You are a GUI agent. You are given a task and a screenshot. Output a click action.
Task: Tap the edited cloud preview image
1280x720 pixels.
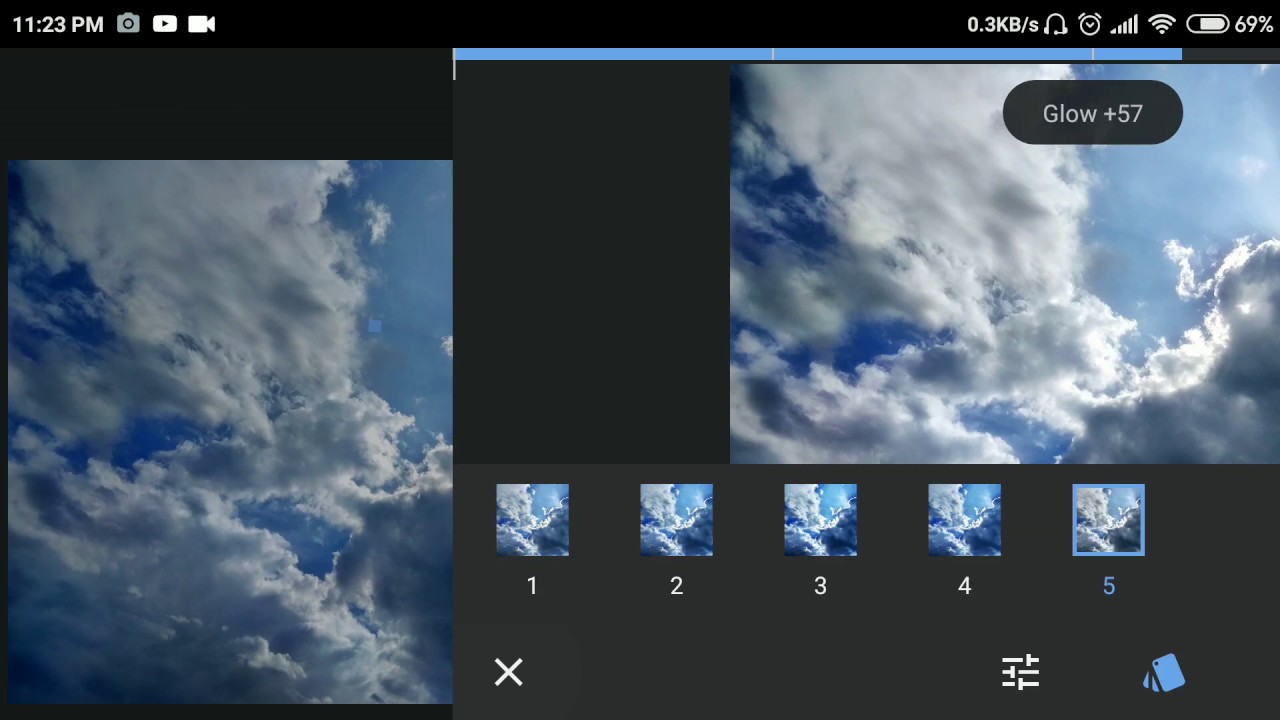pyautogui.click(x=1005, y=264)
